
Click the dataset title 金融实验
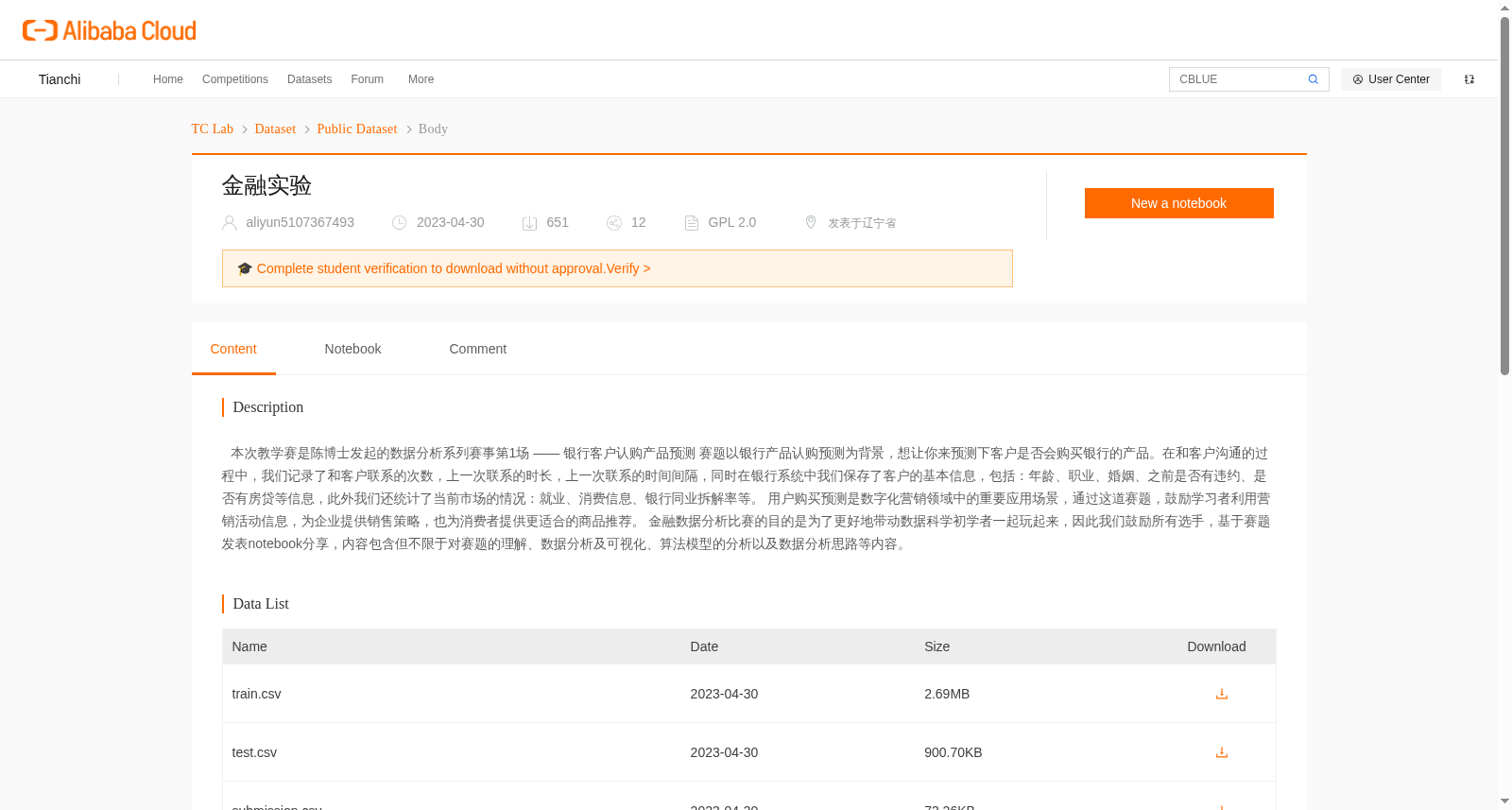[x=266, y=185]
